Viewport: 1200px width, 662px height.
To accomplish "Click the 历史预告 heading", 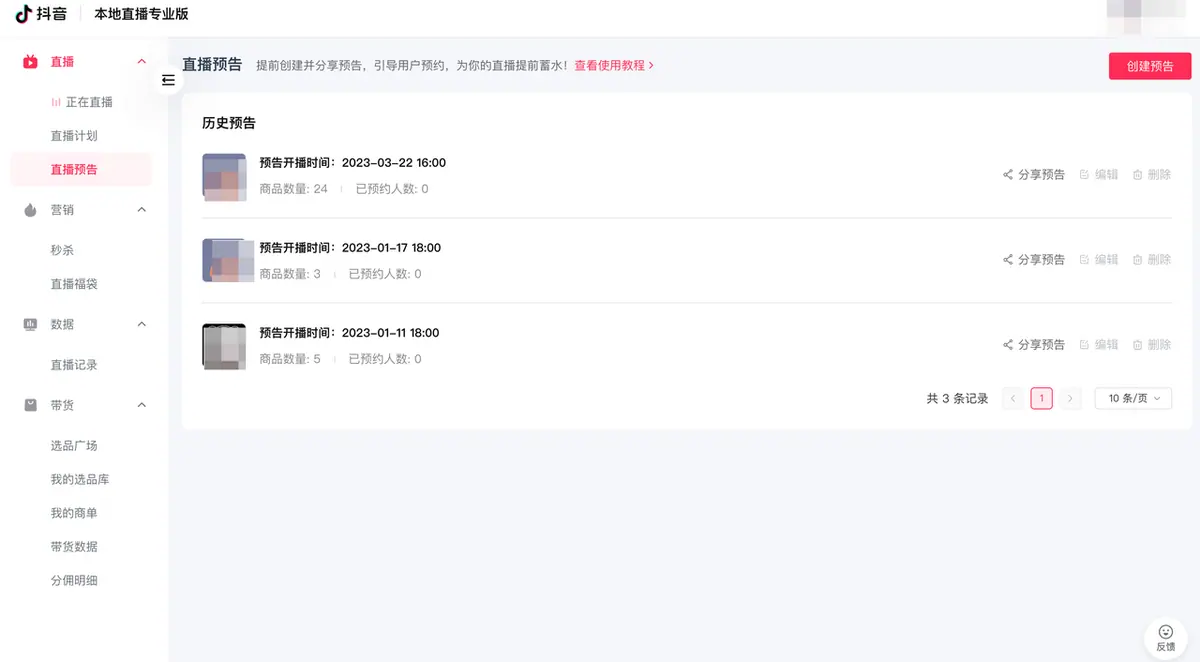I will click(229, 123).
